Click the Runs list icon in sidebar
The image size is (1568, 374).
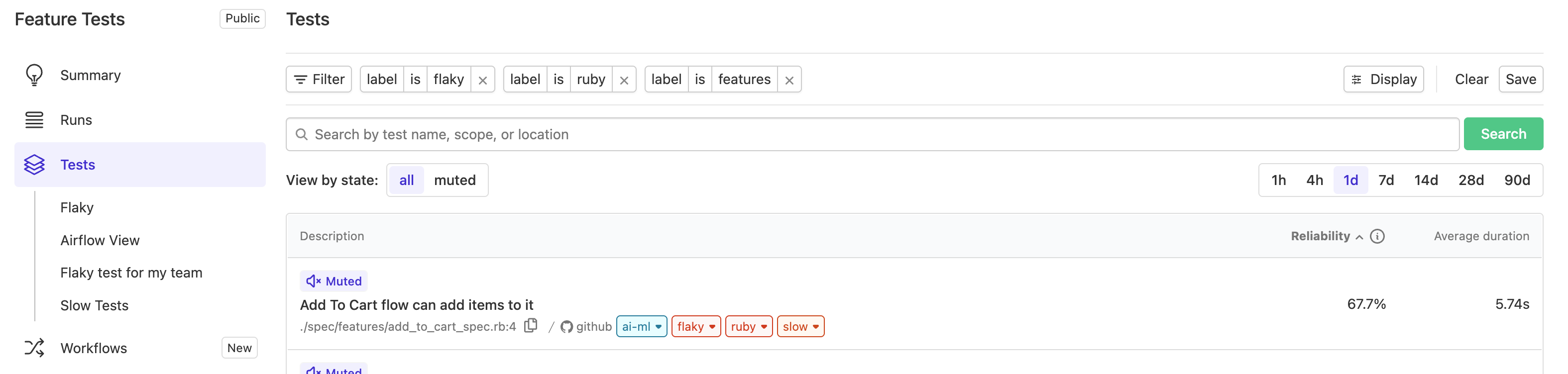click(x=34, y=120)
